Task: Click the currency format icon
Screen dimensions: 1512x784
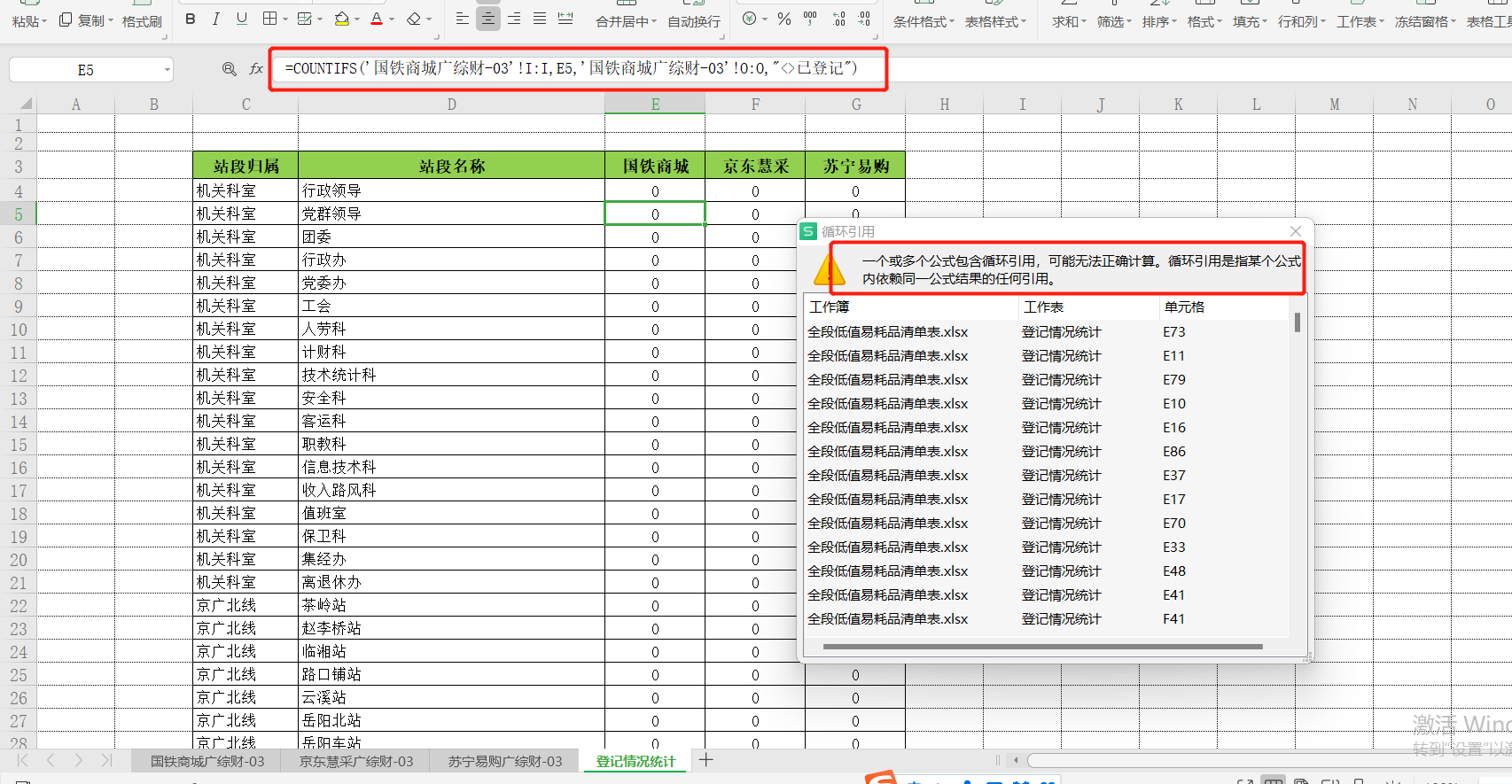Action: 750,19
